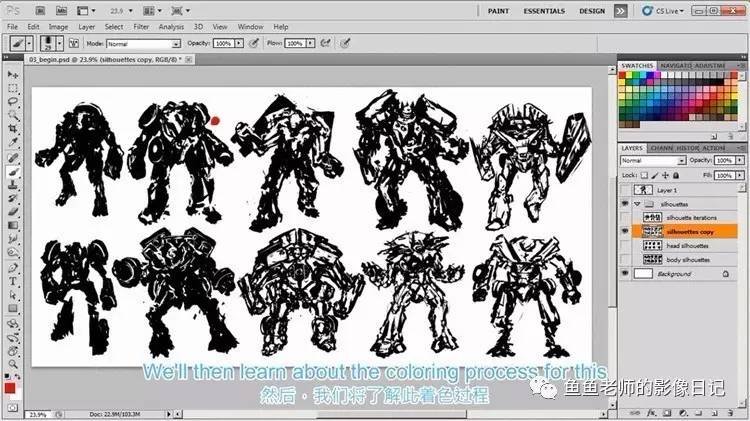Open the brush panel toggle icon

[74, 44]
